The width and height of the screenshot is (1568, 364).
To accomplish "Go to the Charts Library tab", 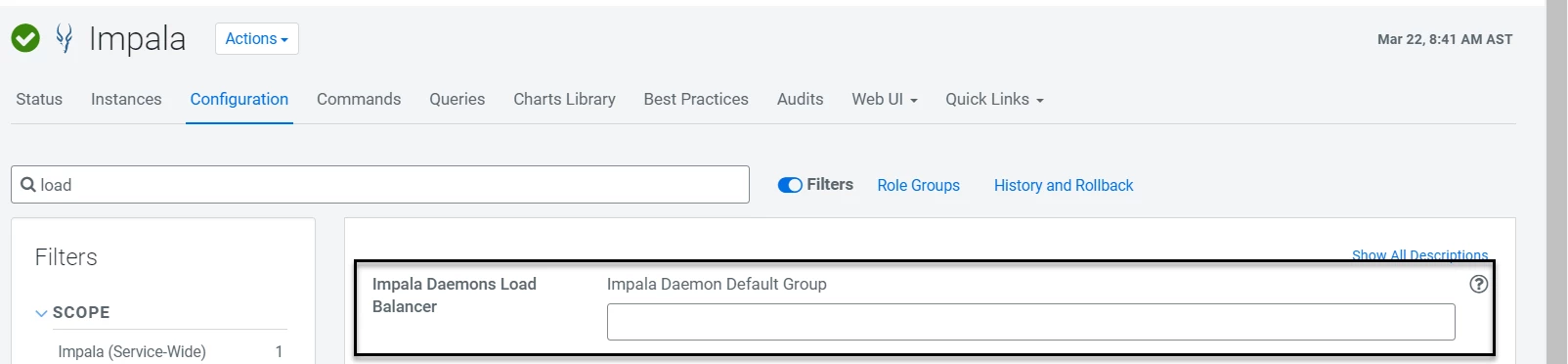I will [564, 99].
